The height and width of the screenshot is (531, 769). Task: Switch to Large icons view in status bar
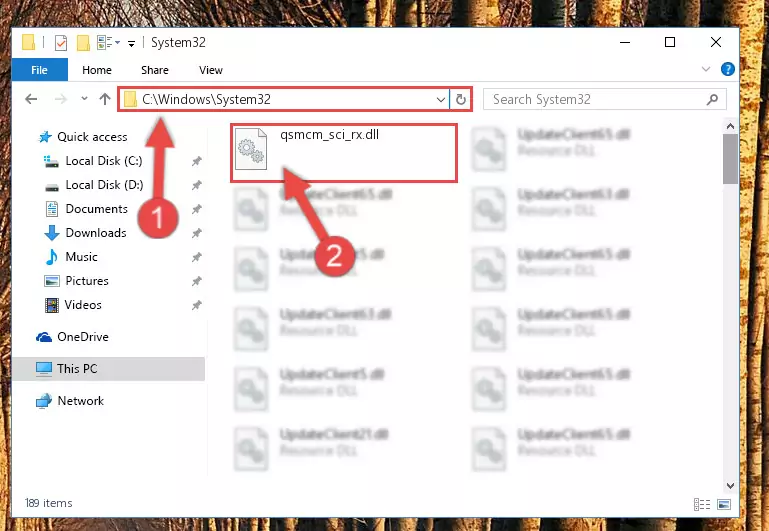[x=724, y=504]
